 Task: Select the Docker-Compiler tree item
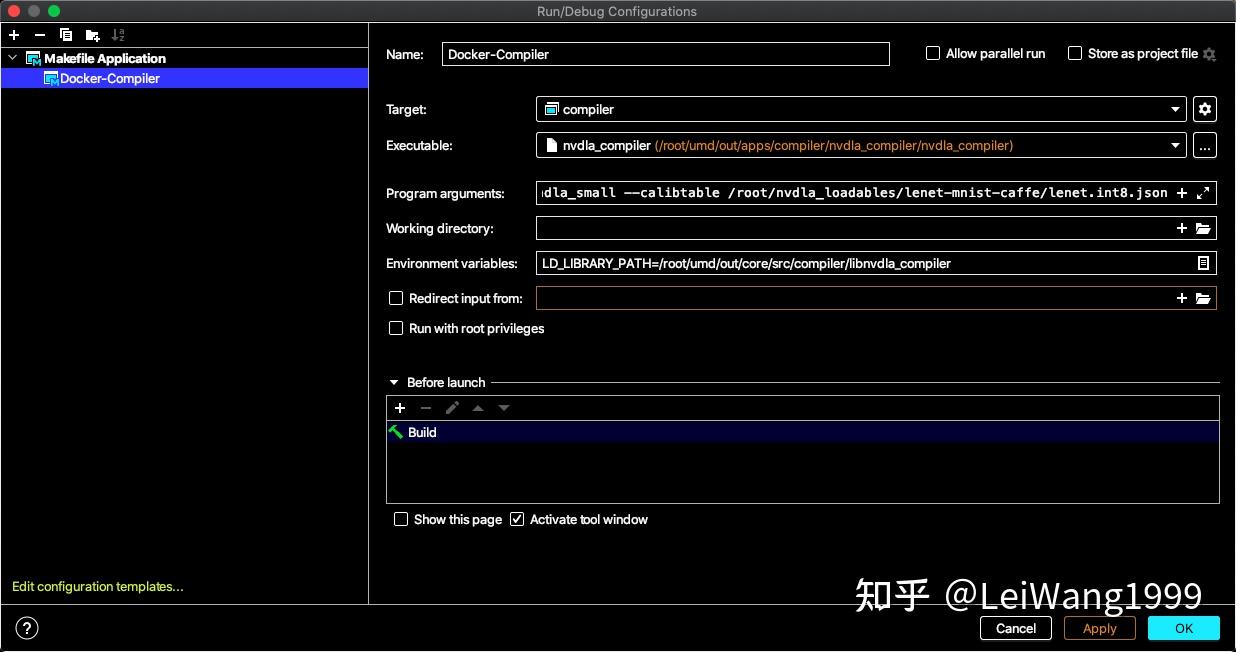110,78
